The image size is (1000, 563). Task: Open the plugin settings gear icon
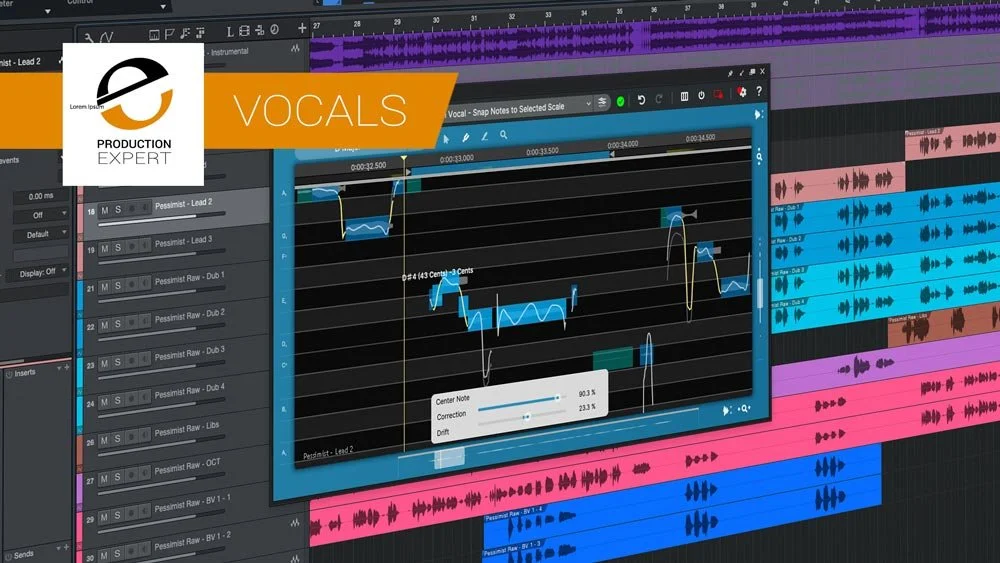pyautogui.click(x=742, y=93)
